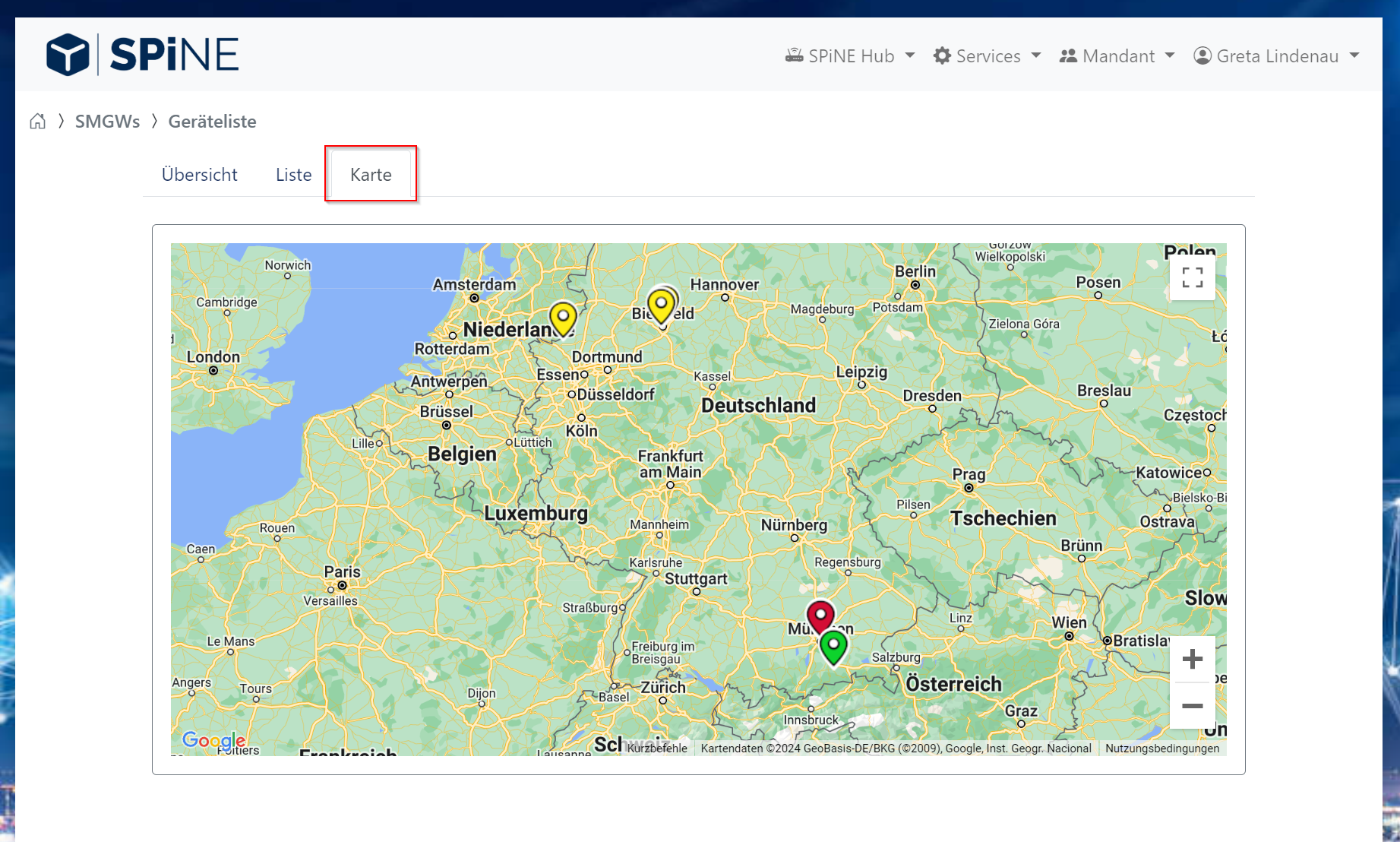Open the SPiNE Hub dropdown
The width and height of the screenshot is (1400, 842).
point(850,56)
